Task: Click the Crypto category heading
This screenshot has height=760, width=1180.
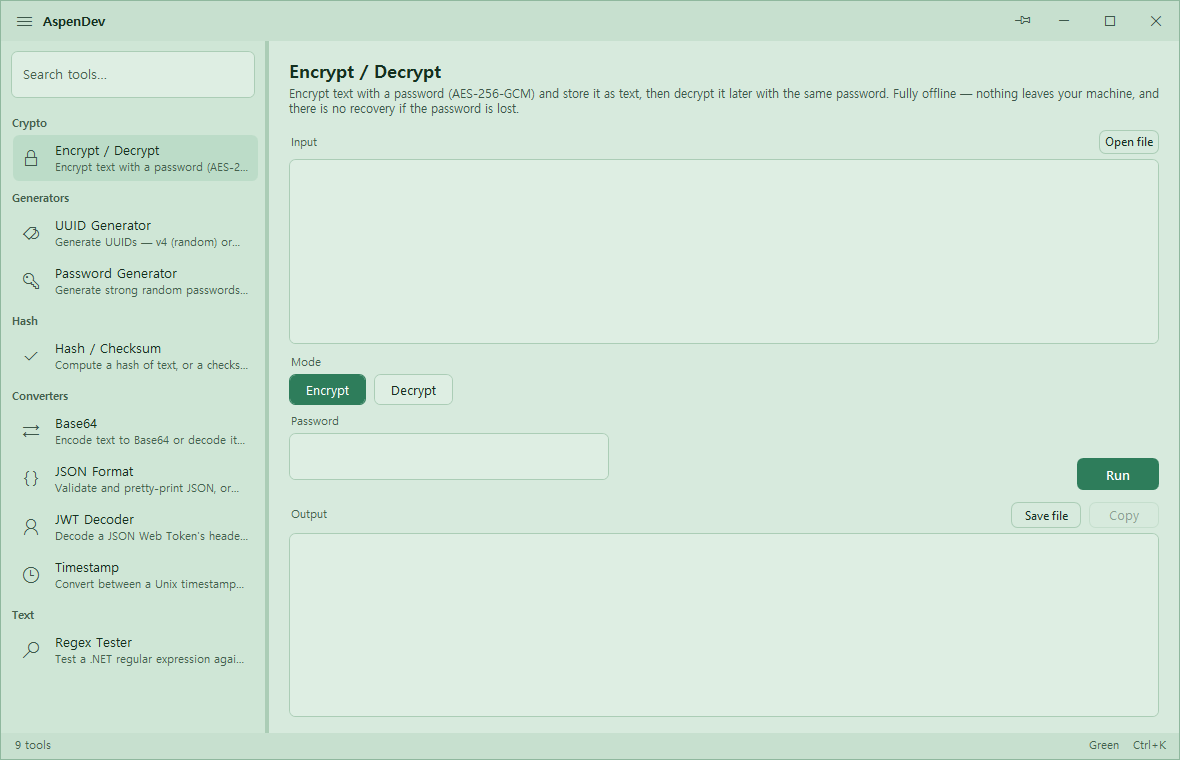Action: click(29, 123)
